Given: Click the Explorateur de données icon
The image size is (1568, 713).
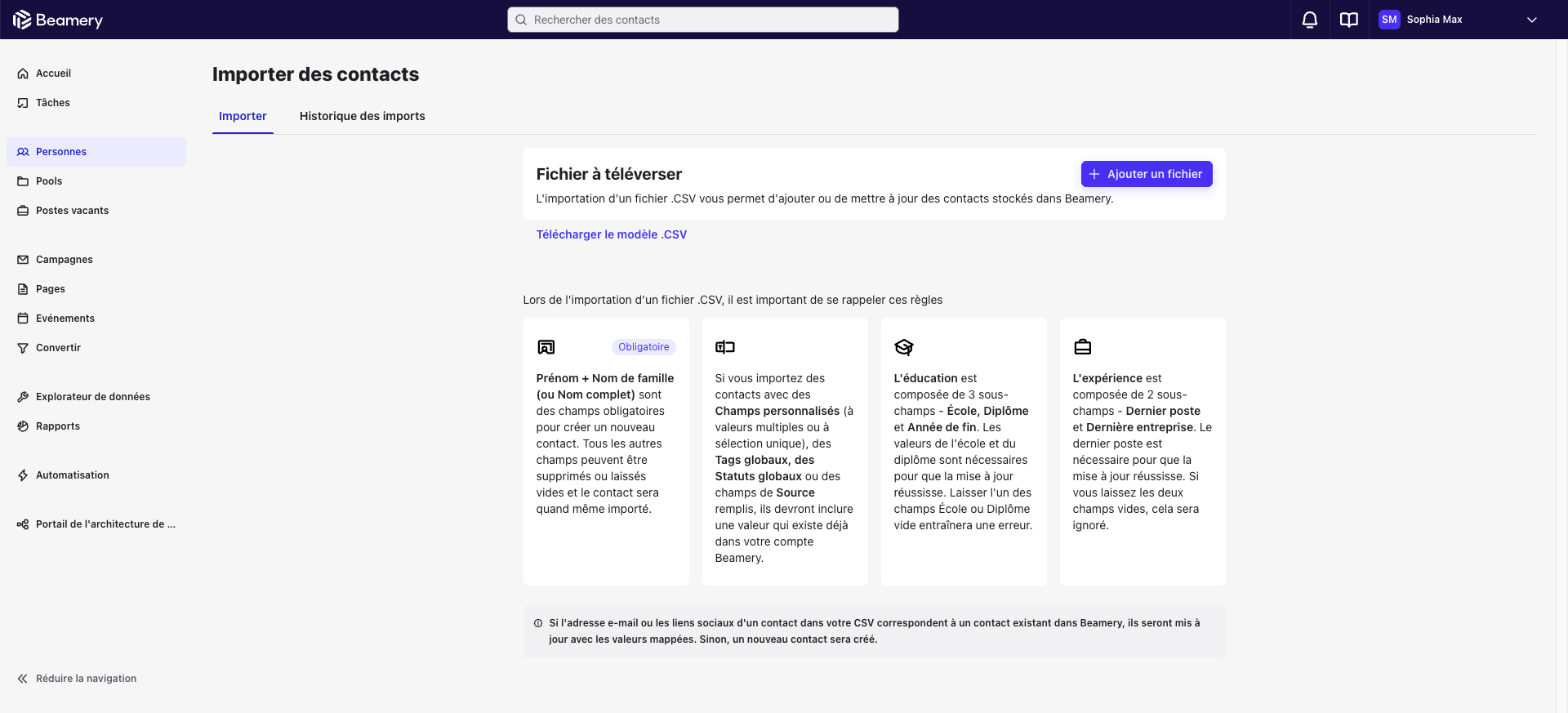Looking at the screenshot, I should [x=23, y=397].
